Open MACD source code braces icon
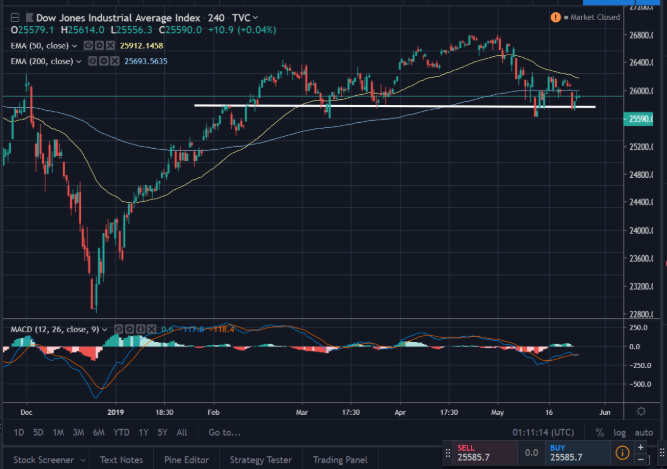Image resolution: width=667 pixels, height=469 pixels. 140,329
